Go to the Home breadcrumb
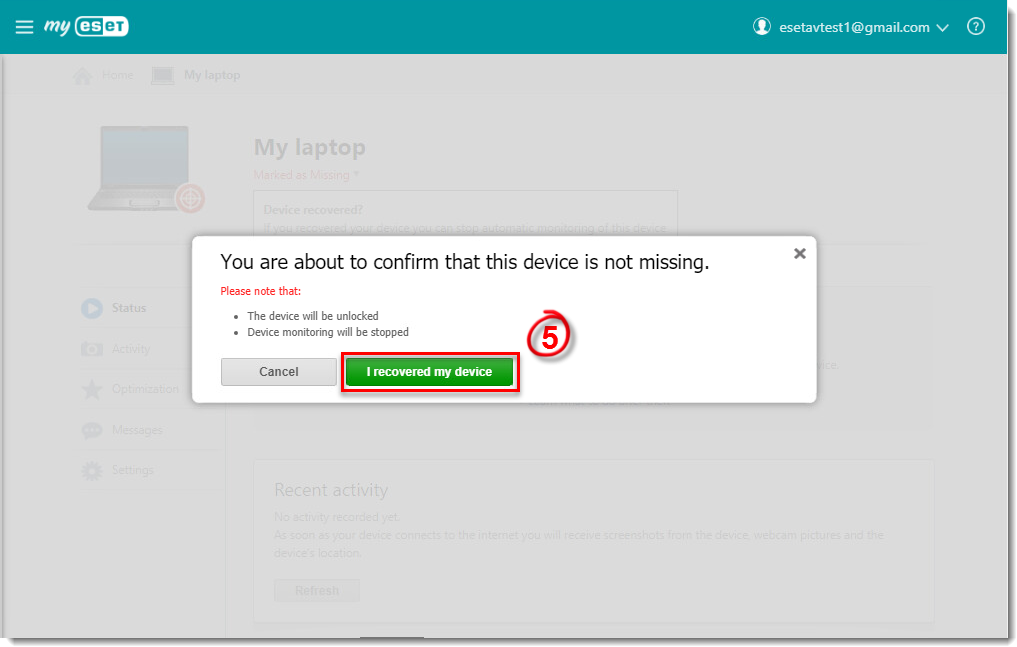This screenshot has width=1017, height=647. (x=117, y=75)
